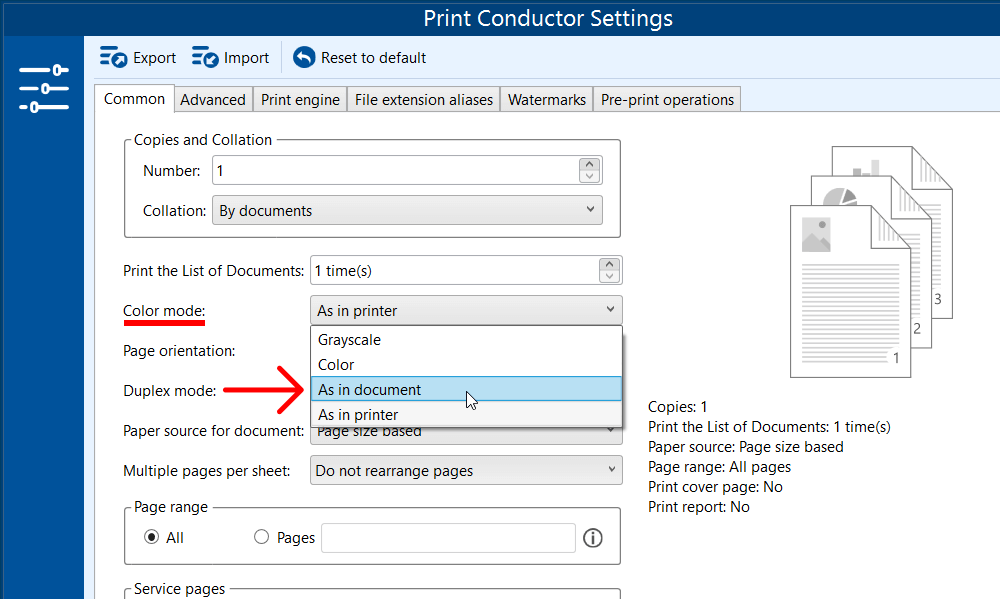Switch to the Advanced tab

212,100
